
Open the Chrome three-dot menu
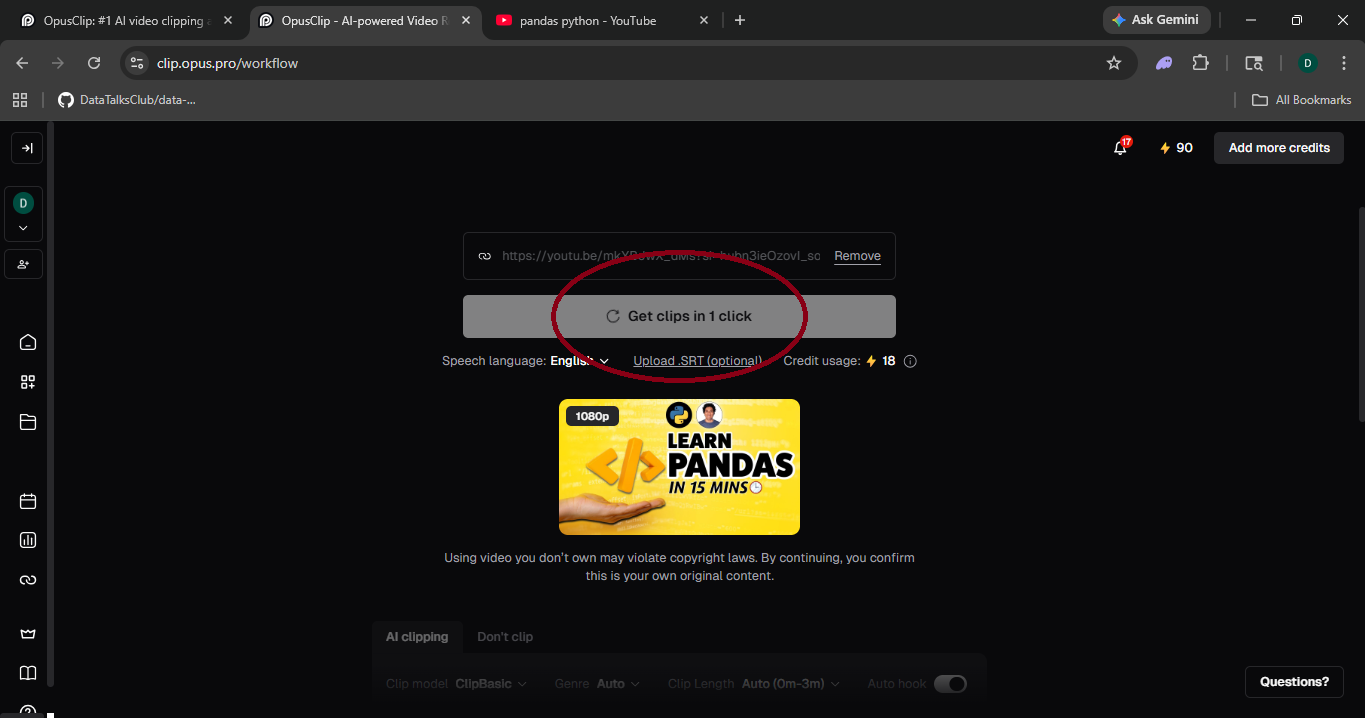[x=1344, y=63]
